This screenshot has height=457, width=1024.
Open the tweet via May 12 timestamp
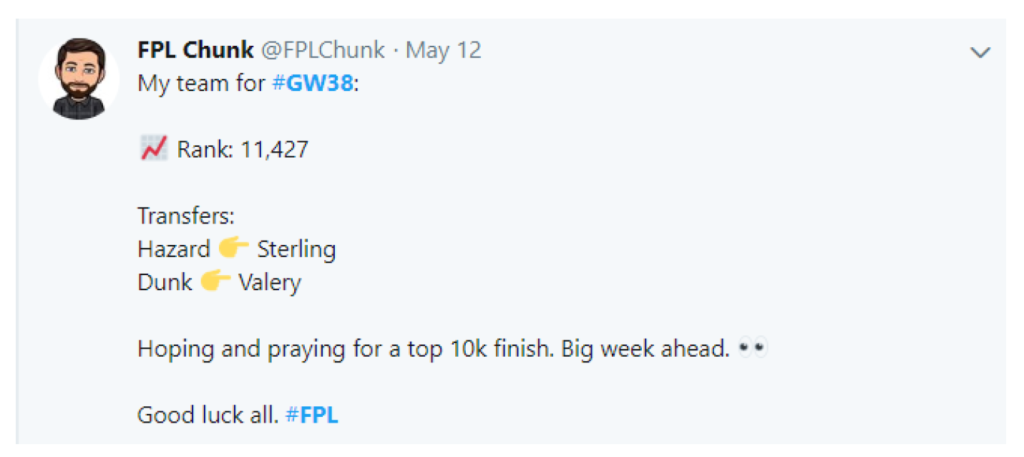point(443,50)
